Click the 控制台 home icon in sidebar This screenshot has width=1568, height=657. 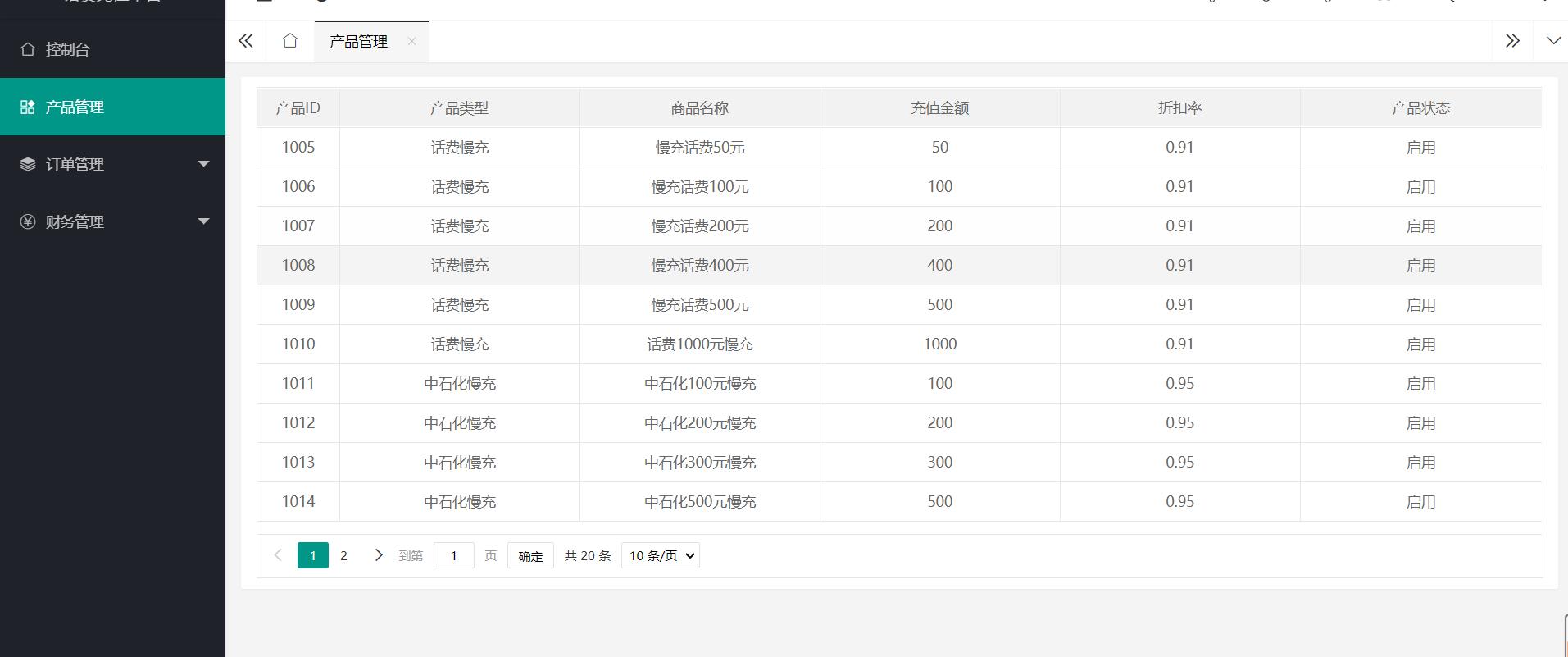tap(28, 49)
